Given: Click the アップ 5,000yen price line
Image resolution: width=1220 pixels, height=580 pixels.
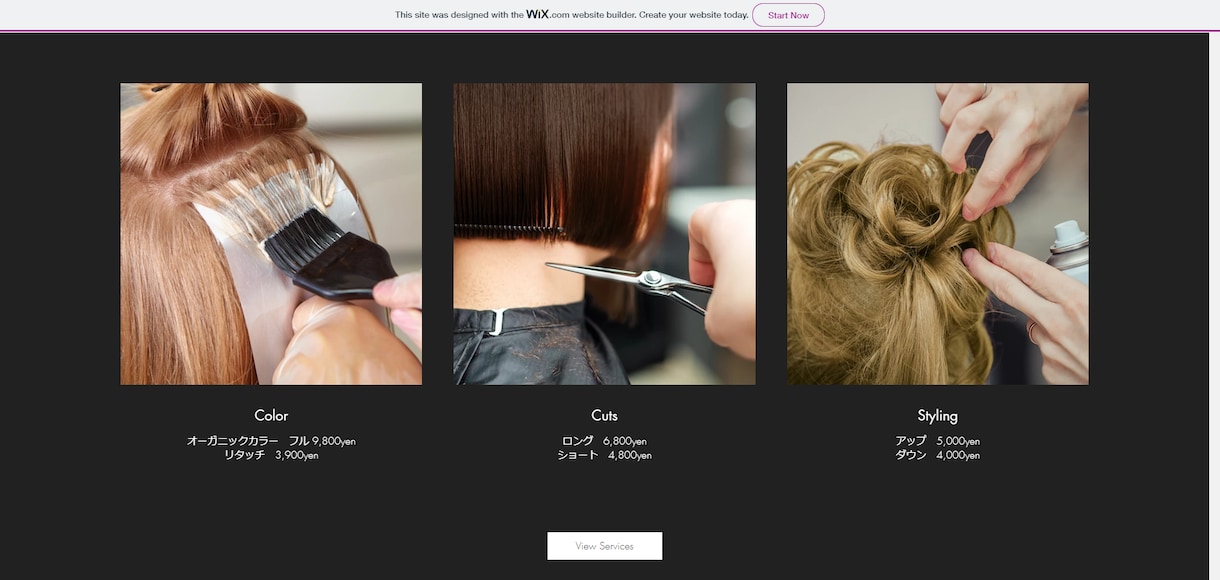Looking at the screenshot, I should point(938,441).
